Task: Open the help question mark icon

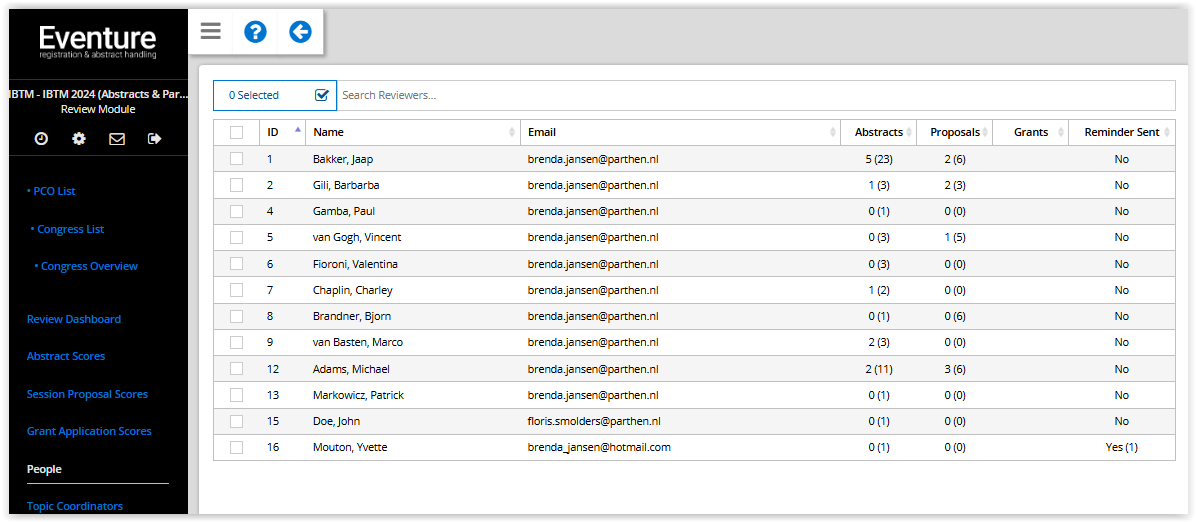Action: point(255,31)
